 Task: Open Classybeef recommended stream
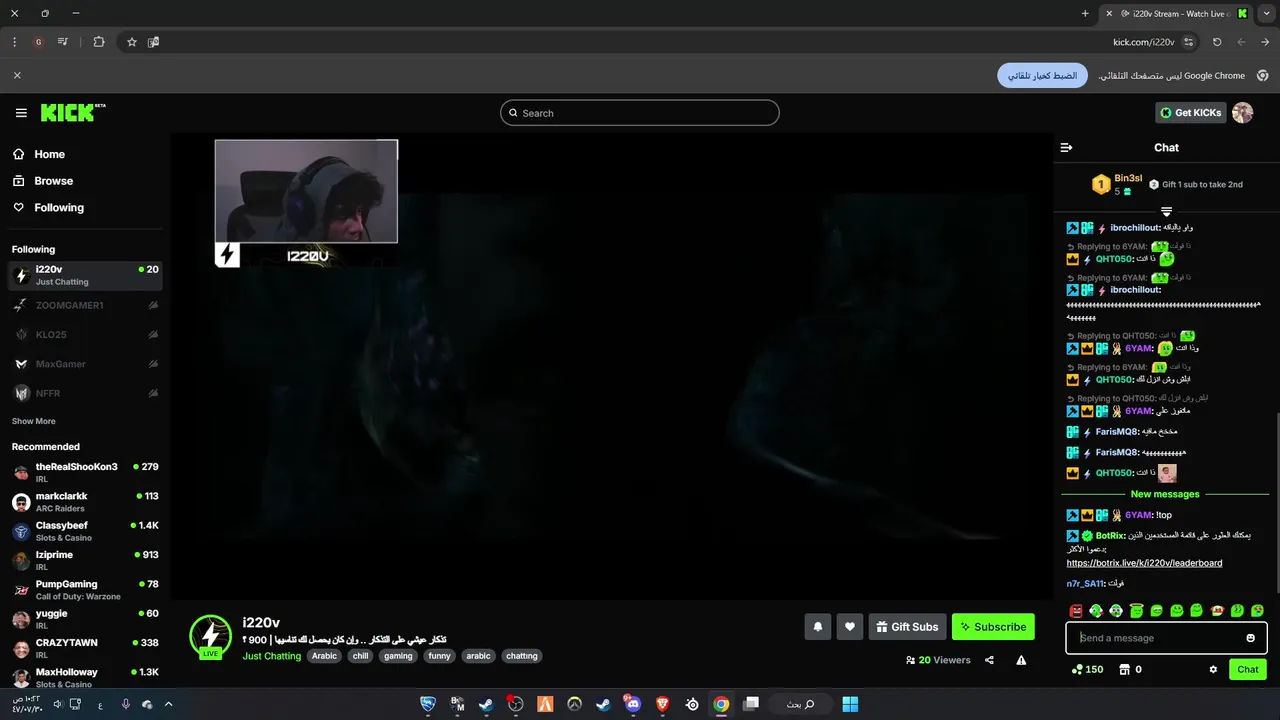pyautogui.click(x=85, y=531)
